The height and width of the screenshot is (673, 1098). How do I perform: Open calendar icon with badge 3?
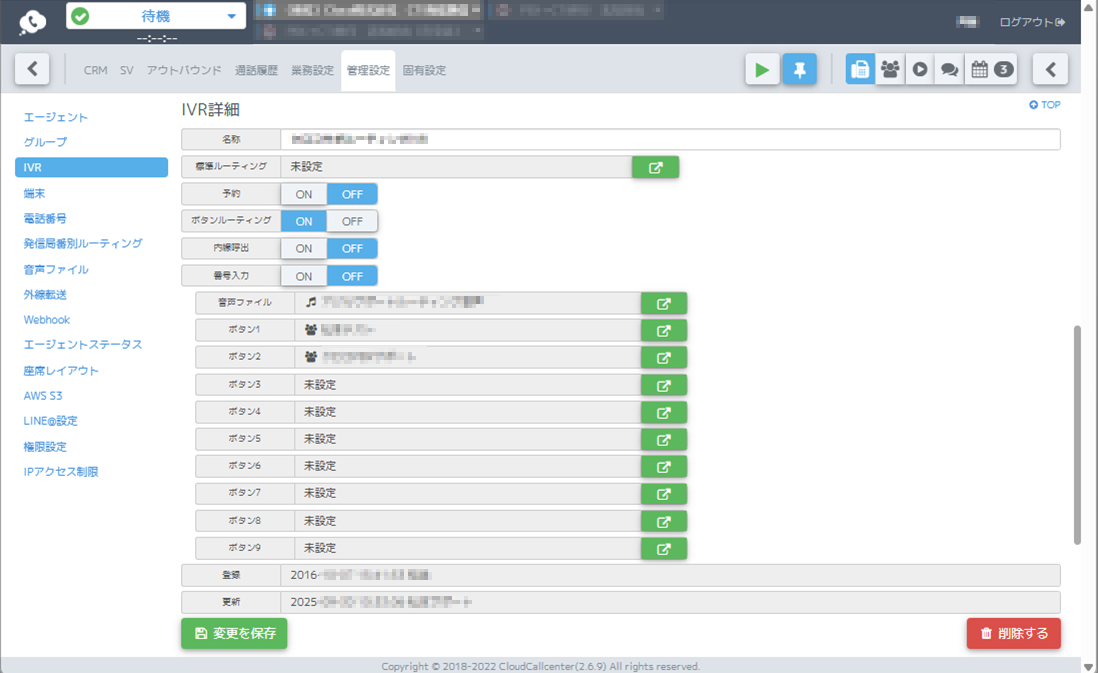coord(991,70)
